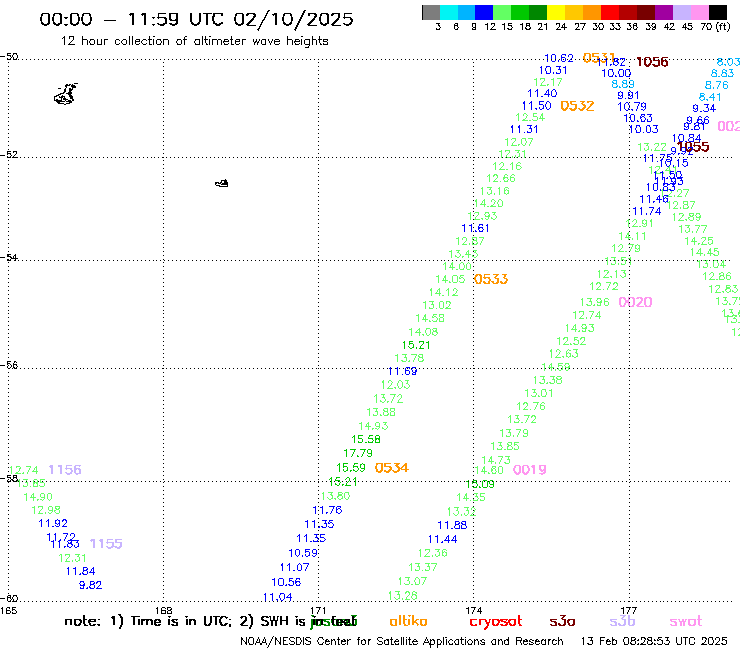Click the cryosat satellite legend label
Image resolution: width=740 pixels, height=650 pixels.
tap(496, 622)
